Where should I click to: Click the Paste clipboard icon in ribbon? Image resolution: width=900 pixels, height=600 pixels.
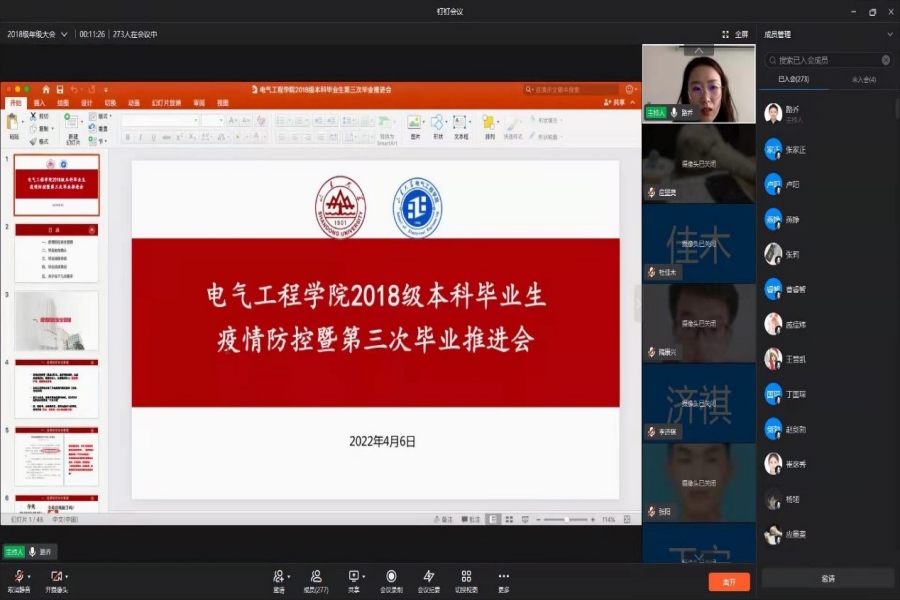click(13, 122)
